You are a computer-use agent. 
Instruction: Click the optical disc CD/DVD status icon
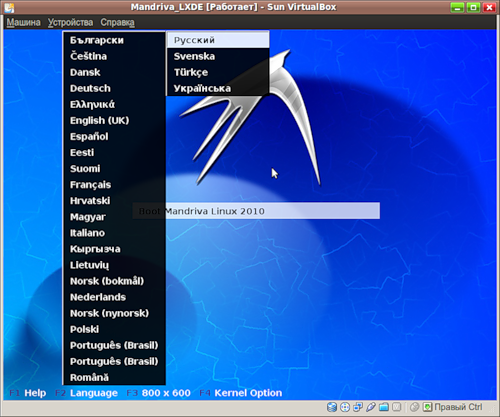pos(345,407)
